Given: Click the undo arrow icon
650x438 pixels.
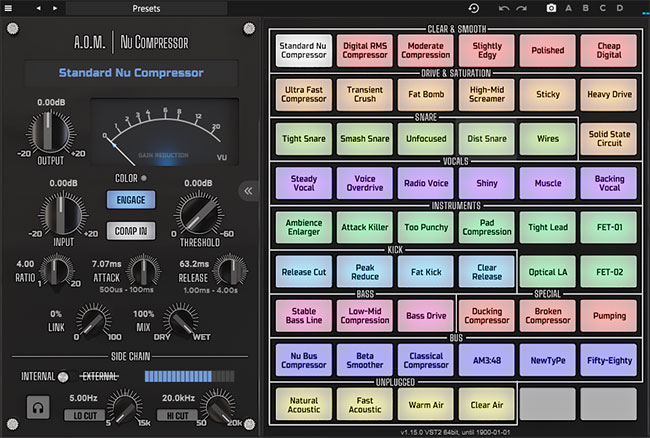Looking at the screenshot, I should click(504, 8).
